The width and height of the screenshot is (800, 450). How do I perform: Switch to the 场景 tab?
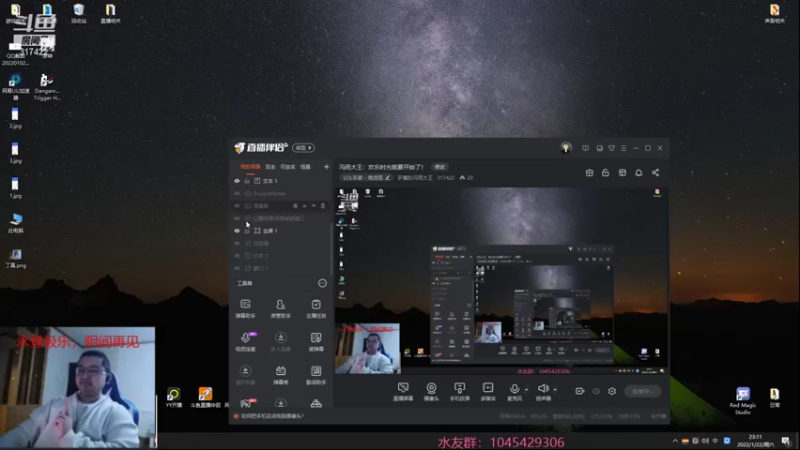(305, 167)
